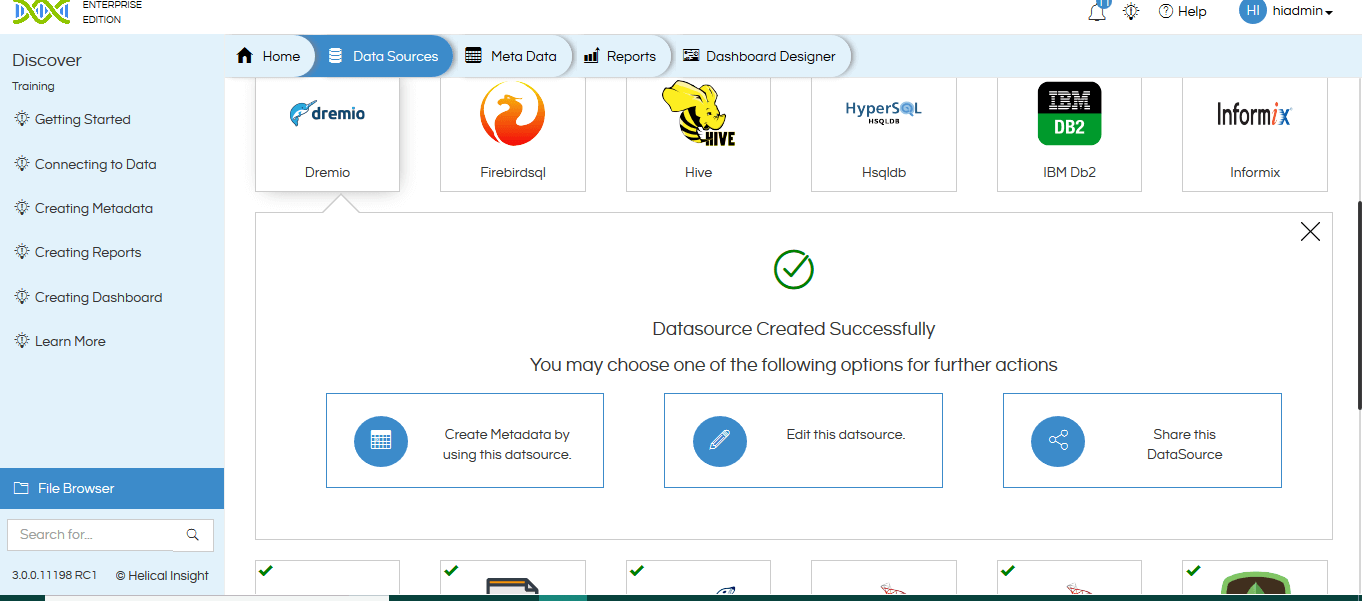Switch to Dashboard Designer tab

(760, 56)
